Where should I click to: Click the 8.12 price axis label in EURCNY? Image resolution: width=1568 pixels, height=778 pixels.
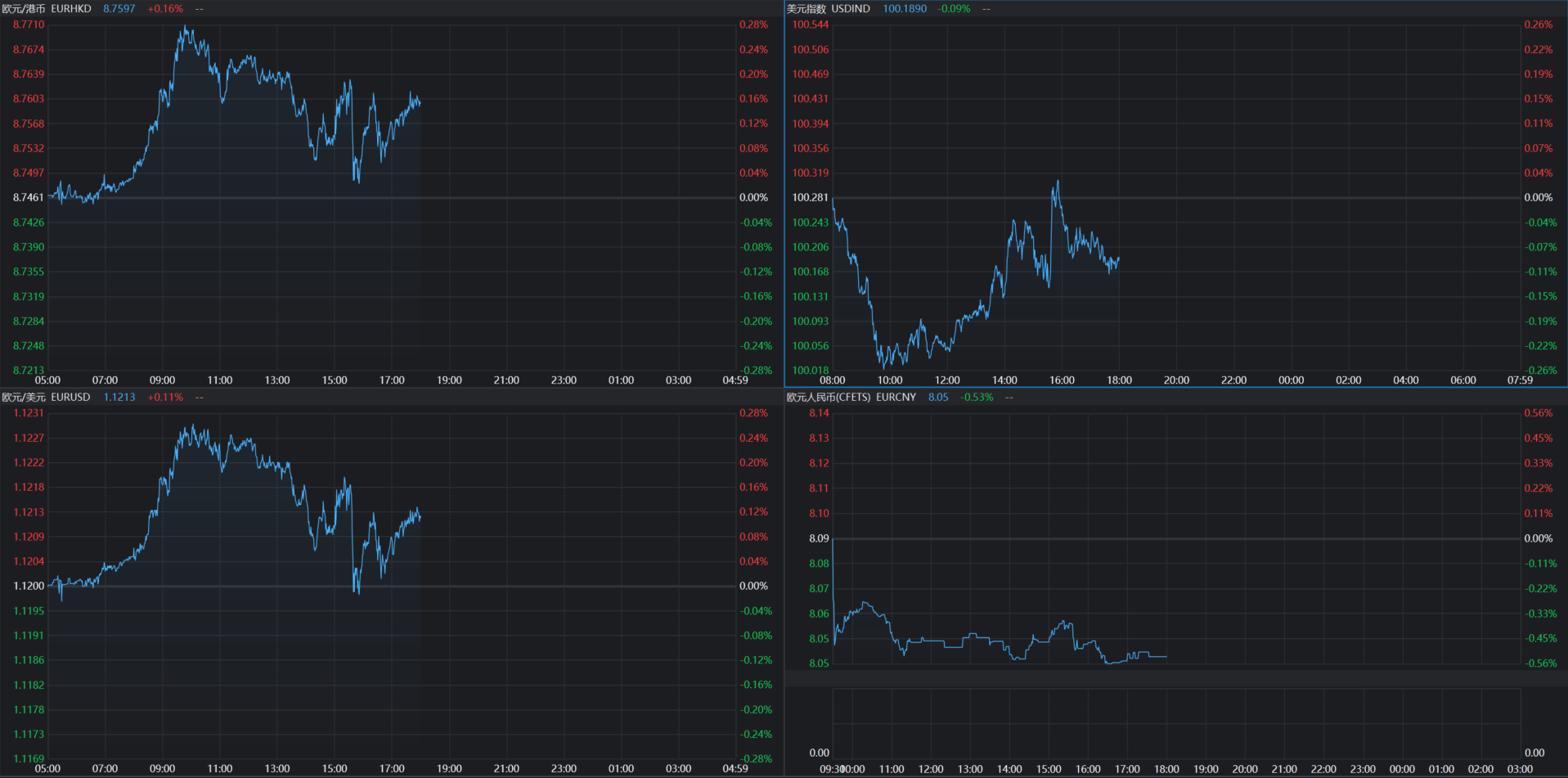coord(819,463)
